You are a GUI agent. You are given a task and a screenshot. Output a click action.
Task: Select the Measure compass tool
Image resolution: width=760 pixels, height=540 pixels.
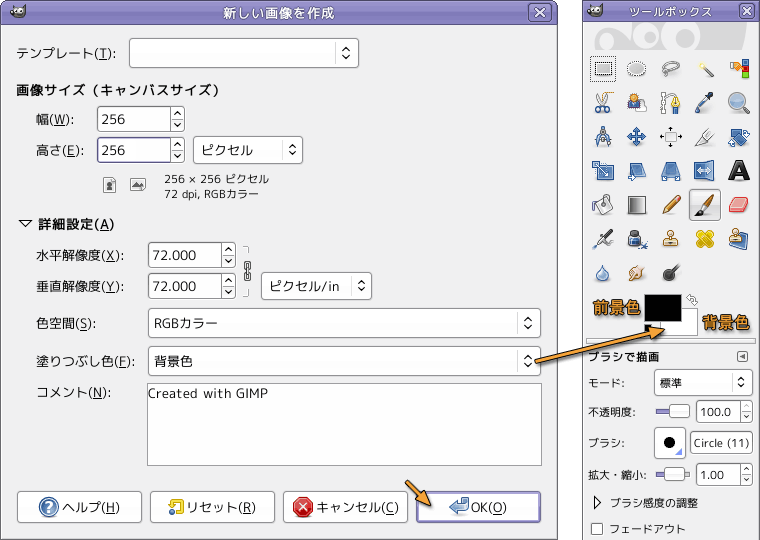[603, 137]
